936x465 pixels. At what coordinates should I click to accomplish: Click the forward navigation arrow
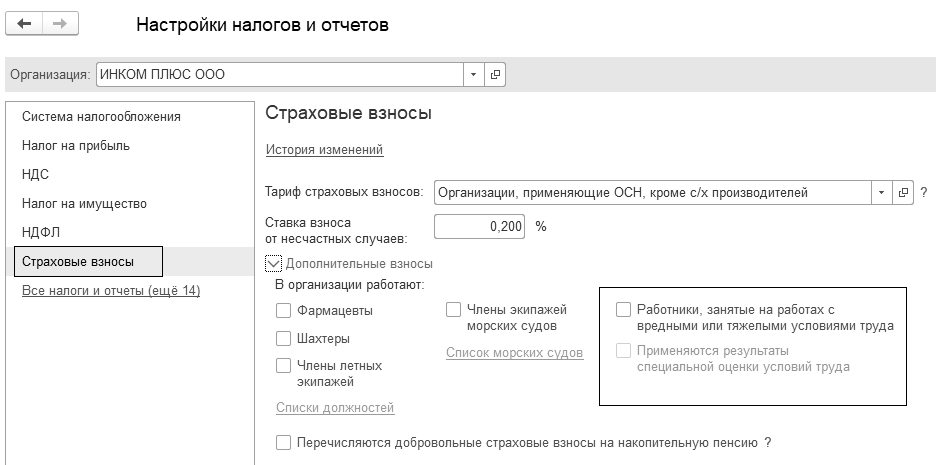(59, 24)
